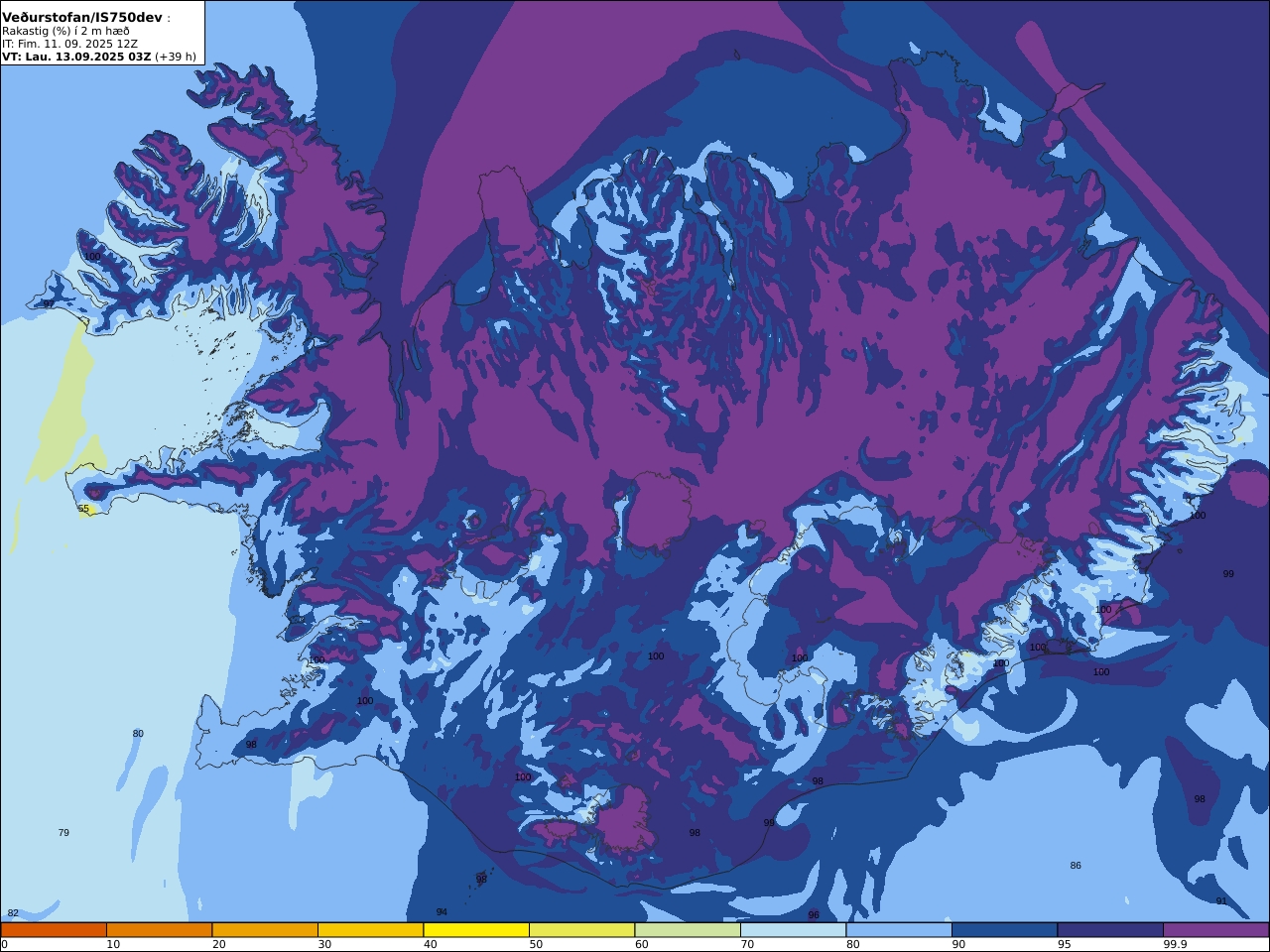Click the legend tick label 50
1270x952 pixels.
(x=536, y=944)
